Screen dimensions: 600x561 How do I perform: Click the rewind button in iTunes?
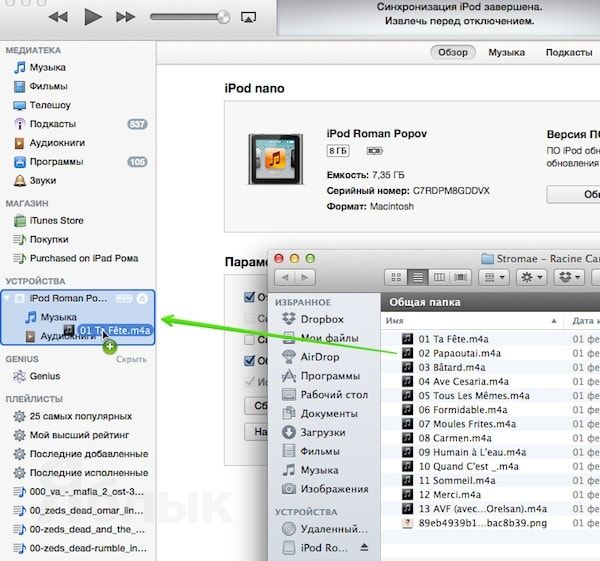click(59, 17)
